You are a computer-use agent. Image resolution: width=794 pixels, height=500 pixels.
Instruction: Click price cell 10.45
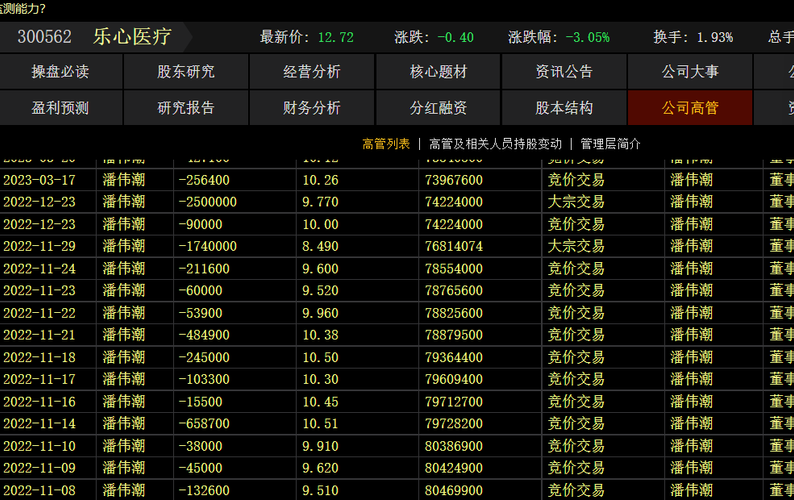point(320,402)
